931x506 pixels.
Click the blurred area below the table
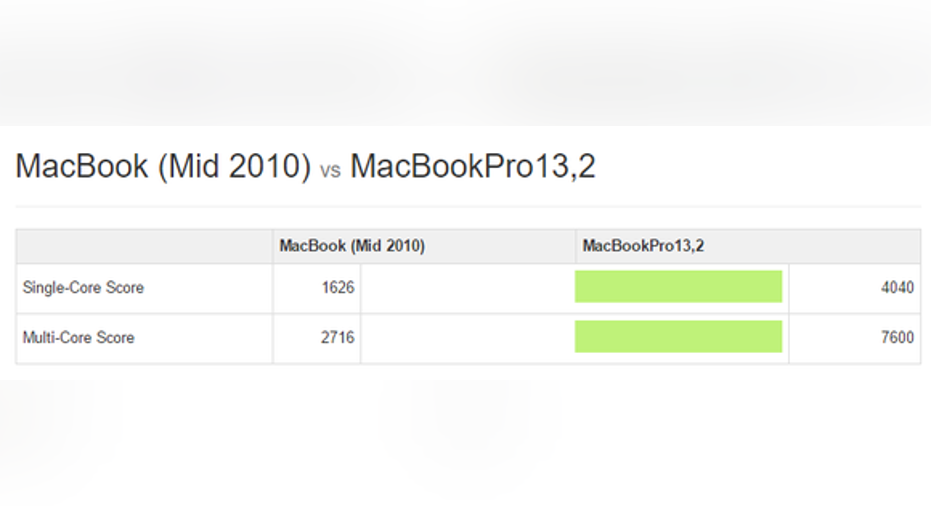point(465,440)
